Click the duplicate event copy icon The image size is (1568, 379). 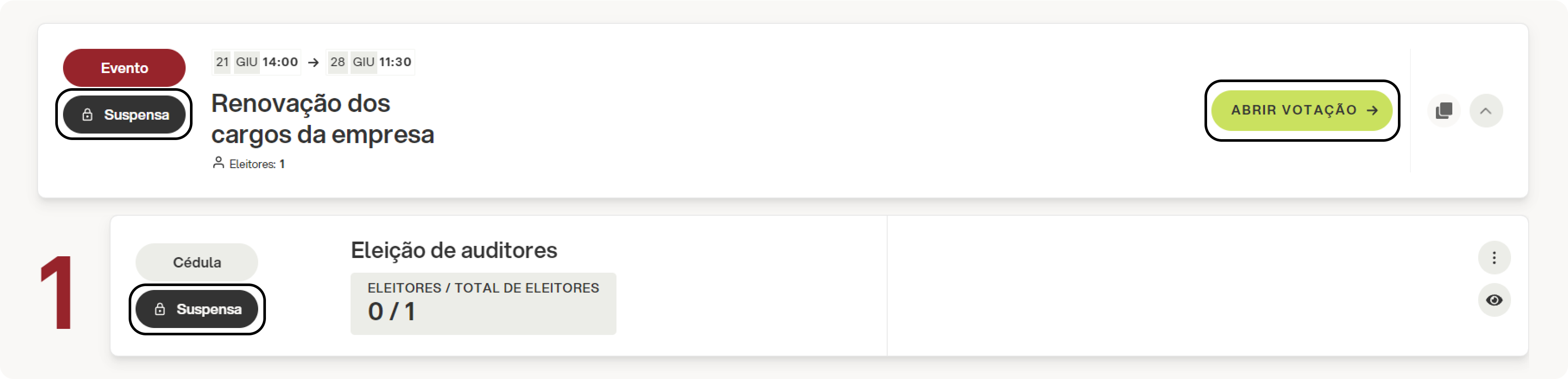(1443, 111)
